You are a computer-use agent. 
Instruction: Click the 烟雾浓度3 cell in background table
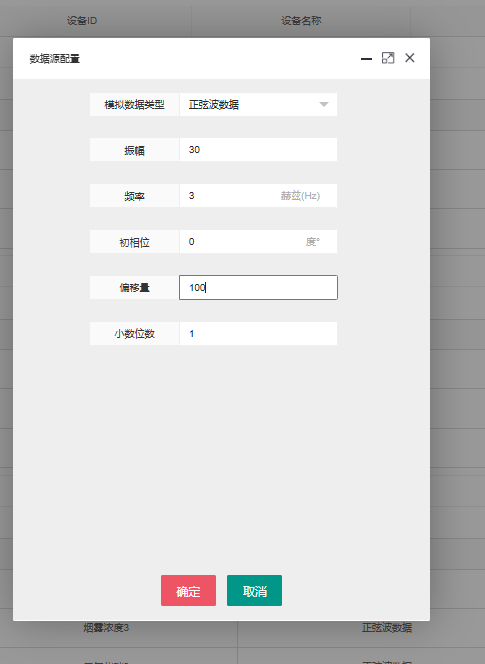click(x=106, y=628)
